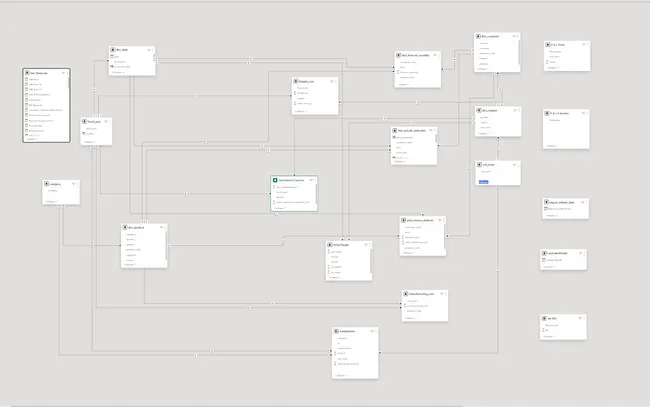The image size is (650, 407).
Task: Toggle visibility eye on Key Measures table
Action: point(63,73)
